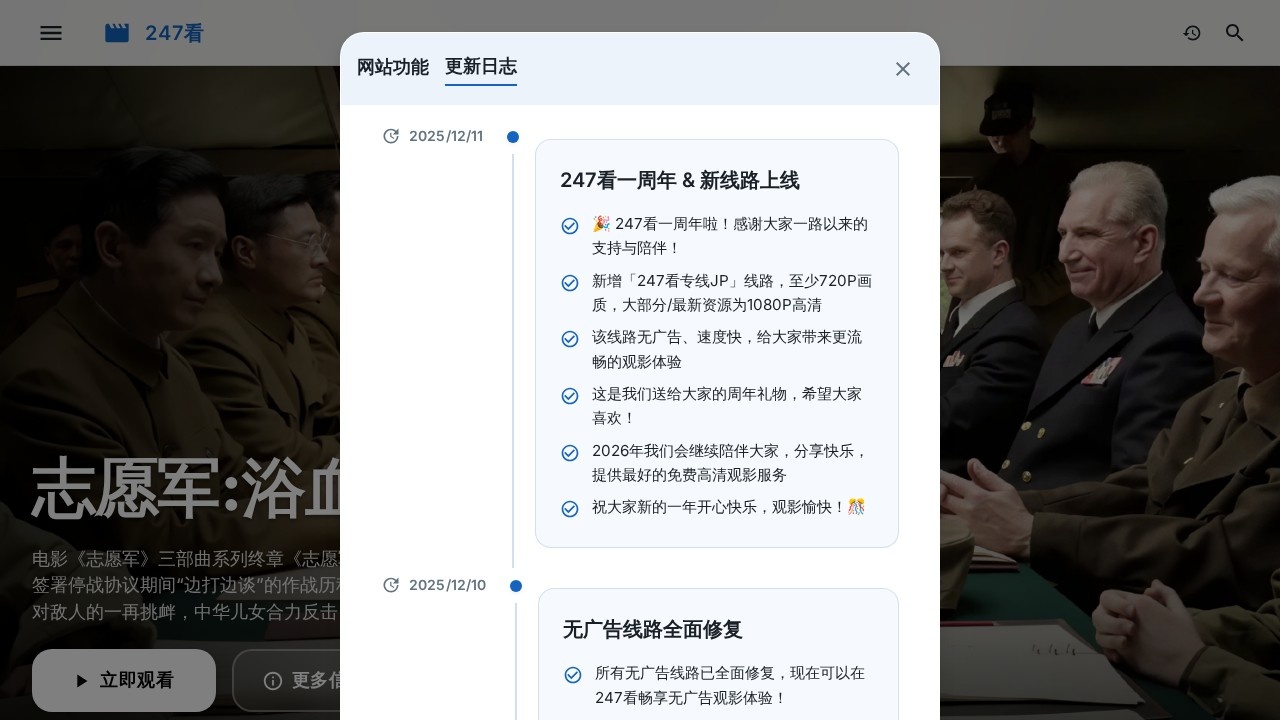Click the checkmark beside the 周年 anniversary entry
Image resolution: width=1280 pixels, height=720 pixels.
pyautogui.click(x=570, y=226)
